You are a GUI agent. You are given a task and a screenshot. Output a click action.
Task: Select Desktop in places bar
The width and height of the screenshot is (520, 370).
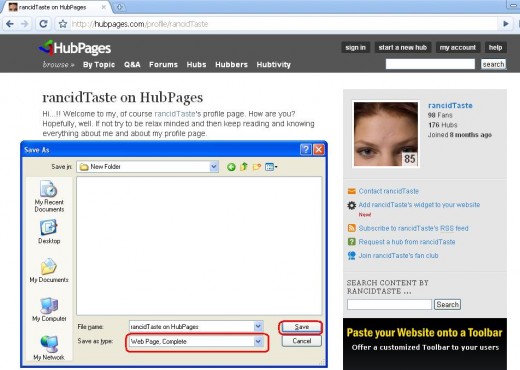(x=49, y=232)
